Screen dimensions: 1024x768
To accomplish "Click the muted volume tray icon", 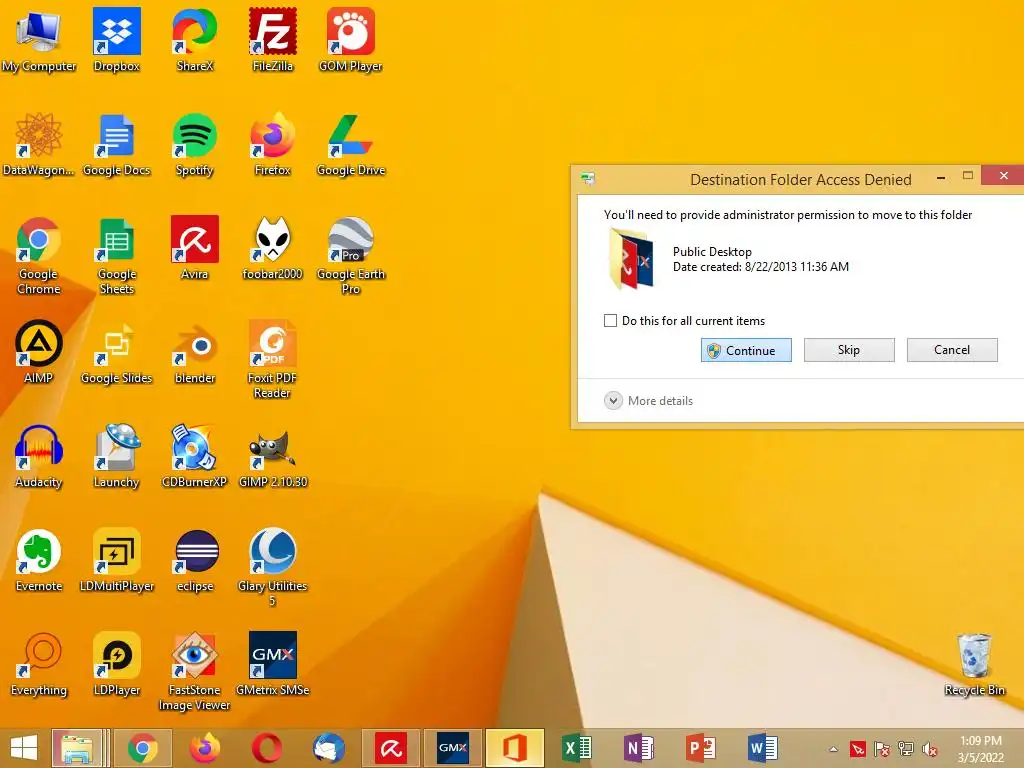I will tap(930, 749).
